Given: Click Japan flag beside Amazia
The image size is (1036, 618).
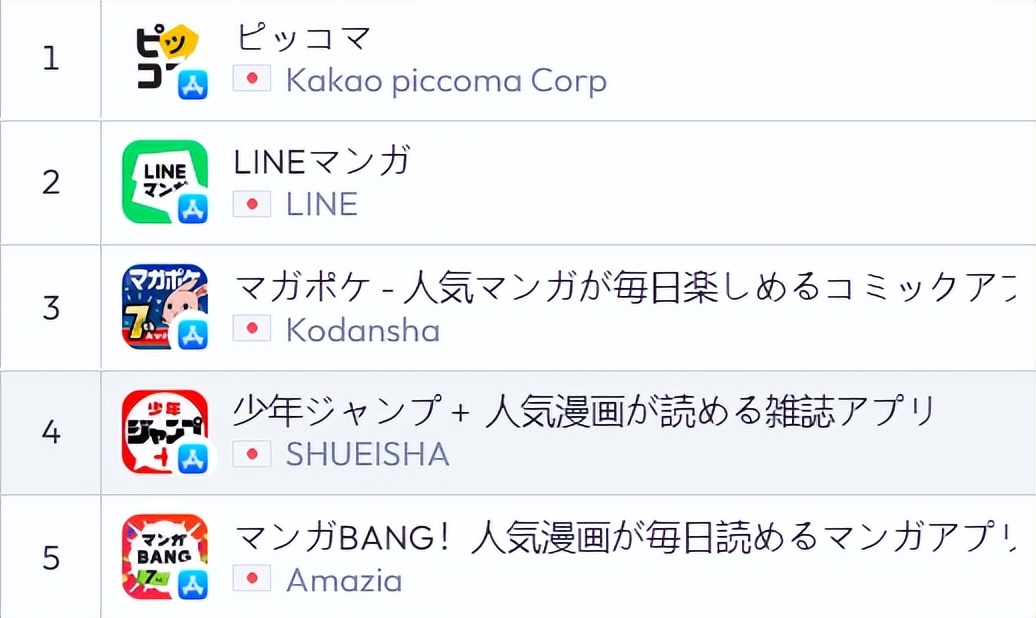Looking at the screenshot, I should [252, 579].
